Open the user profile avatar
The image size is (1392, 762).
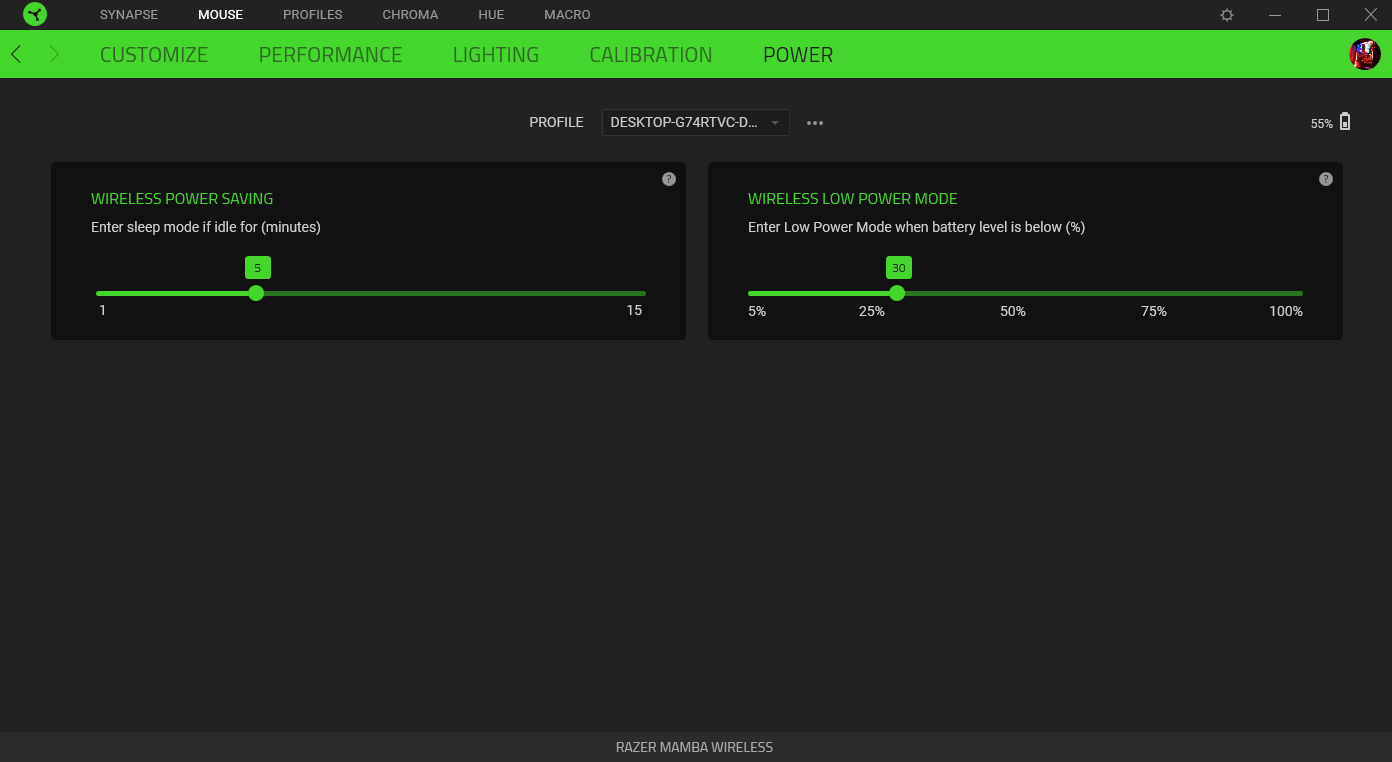point(1364,54)
